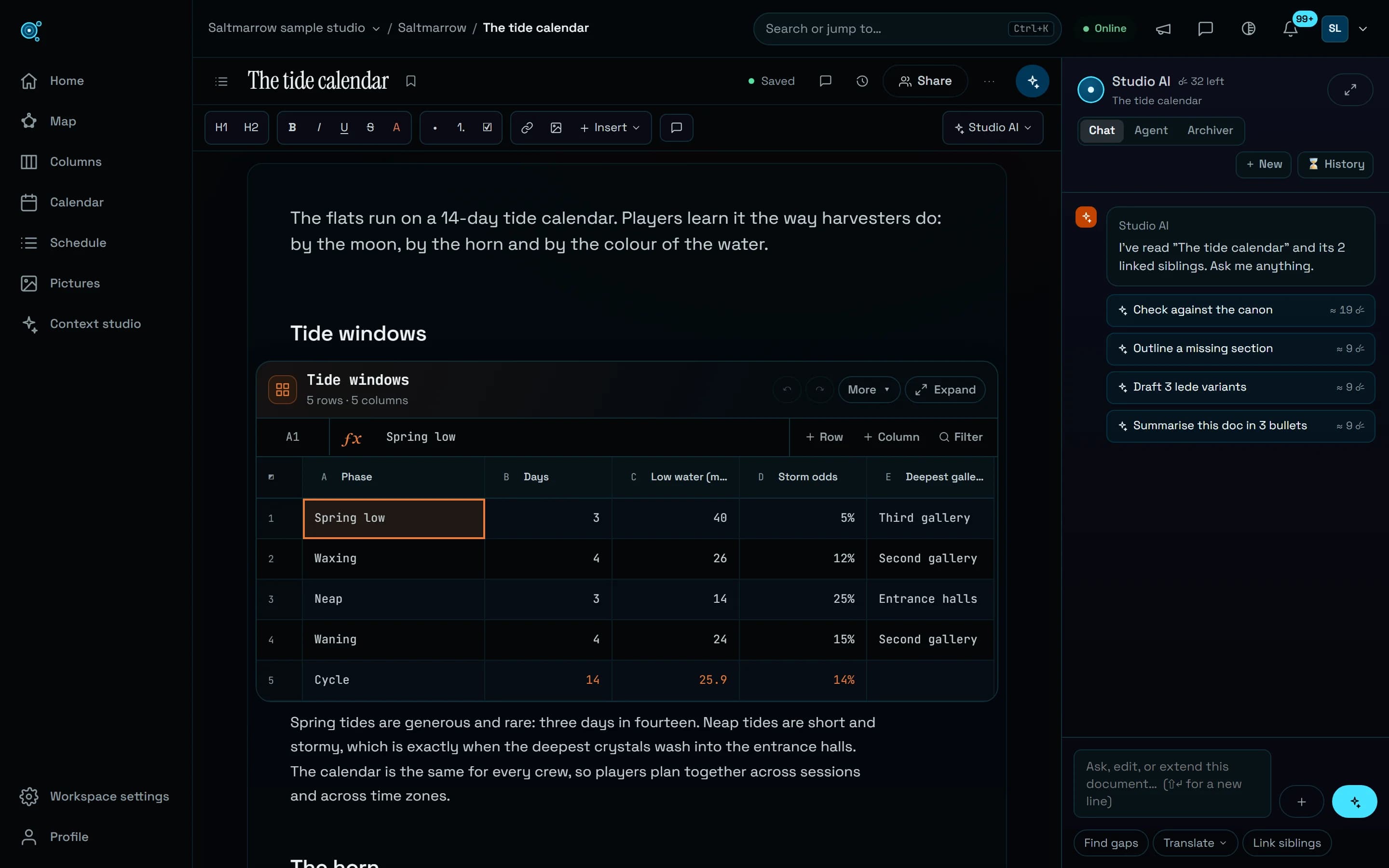Add a comment from the formatting toolbar
This screenshot has height=868, width=1389.
[676, 127]
